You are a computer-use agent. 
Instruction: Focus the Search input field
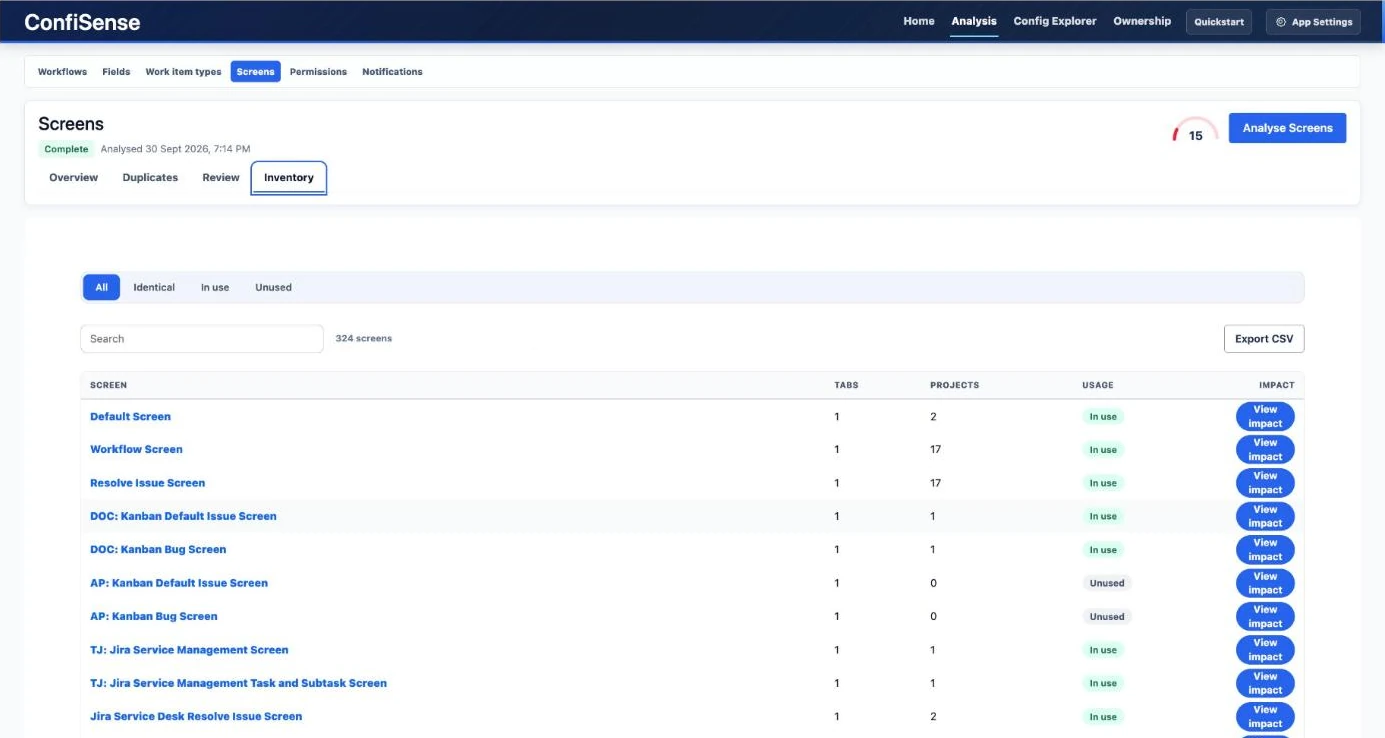click(x=202, y=339)
